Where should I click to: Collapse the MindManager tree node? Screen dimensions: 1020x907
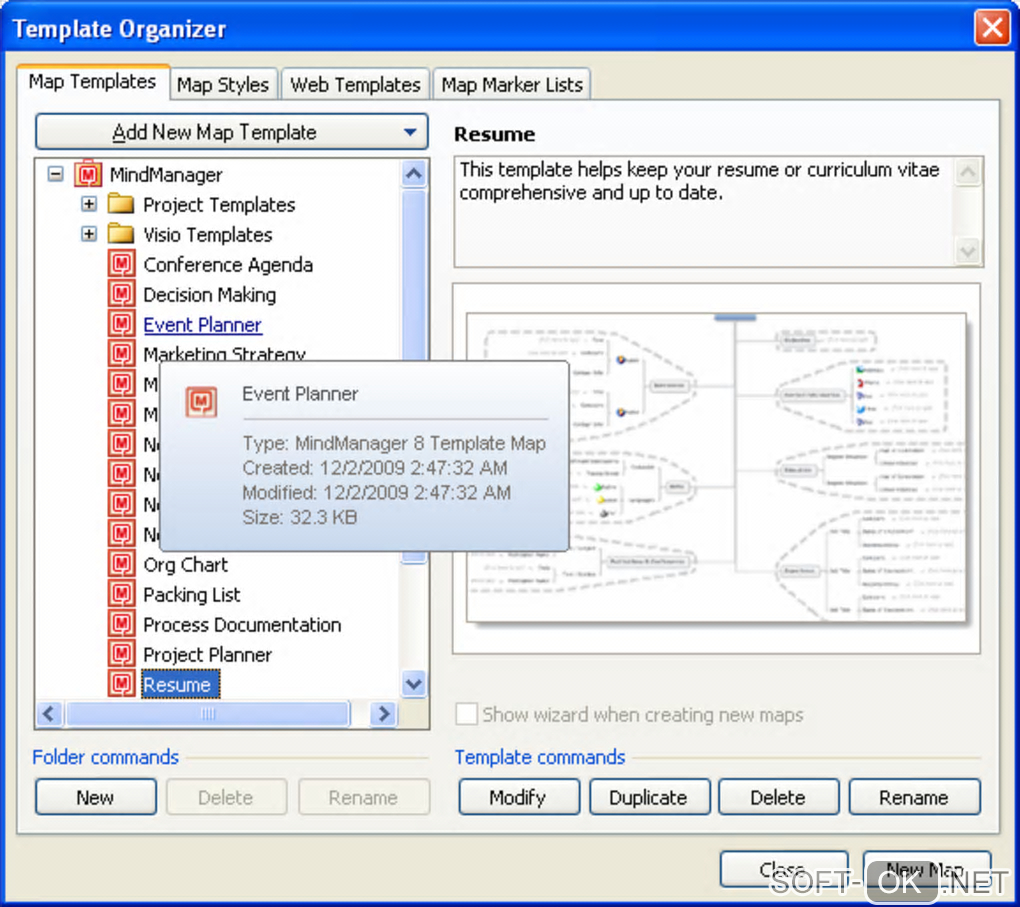[56, 174]
